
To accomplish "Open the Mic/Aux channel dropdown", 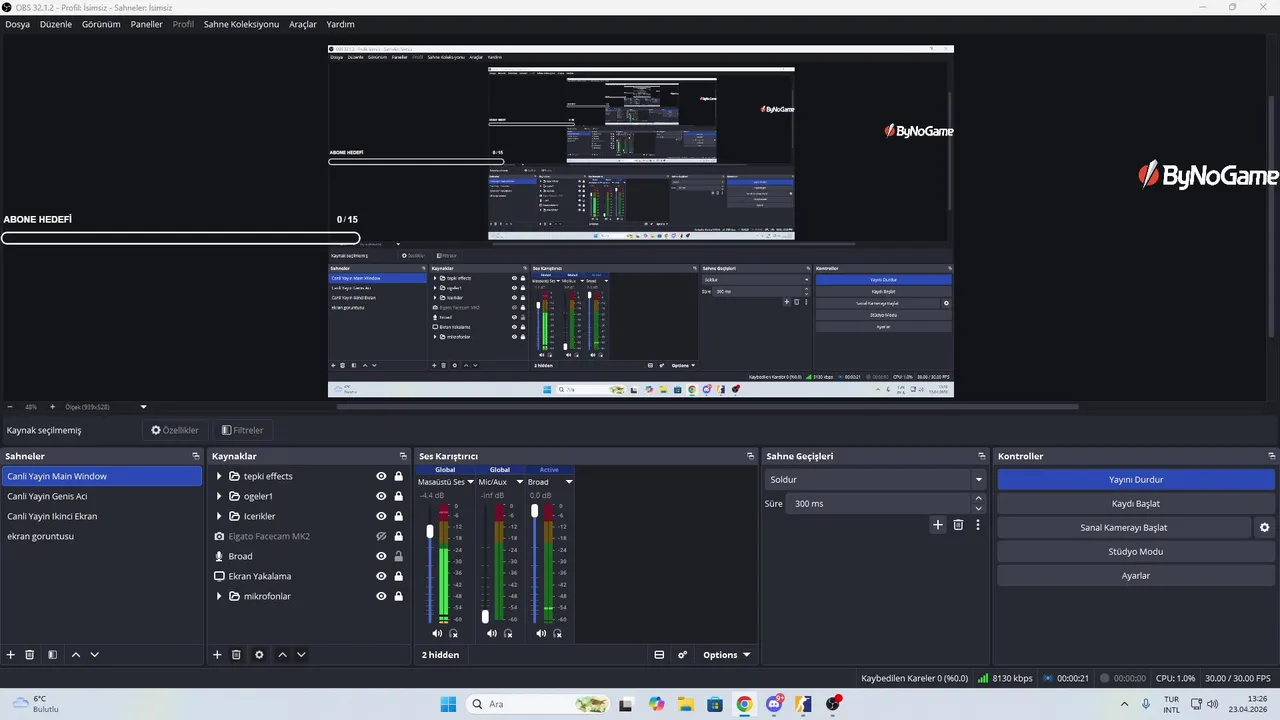I will tap(519, 482).
